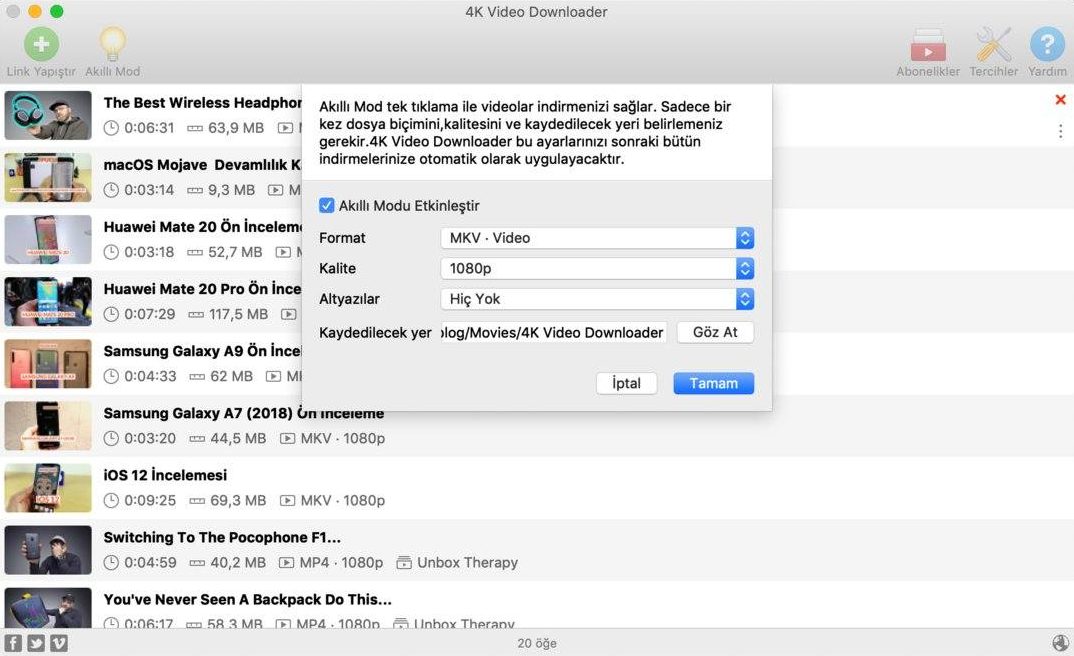
Task: Click the yellow minimize window button
Action: click(35, 12)
